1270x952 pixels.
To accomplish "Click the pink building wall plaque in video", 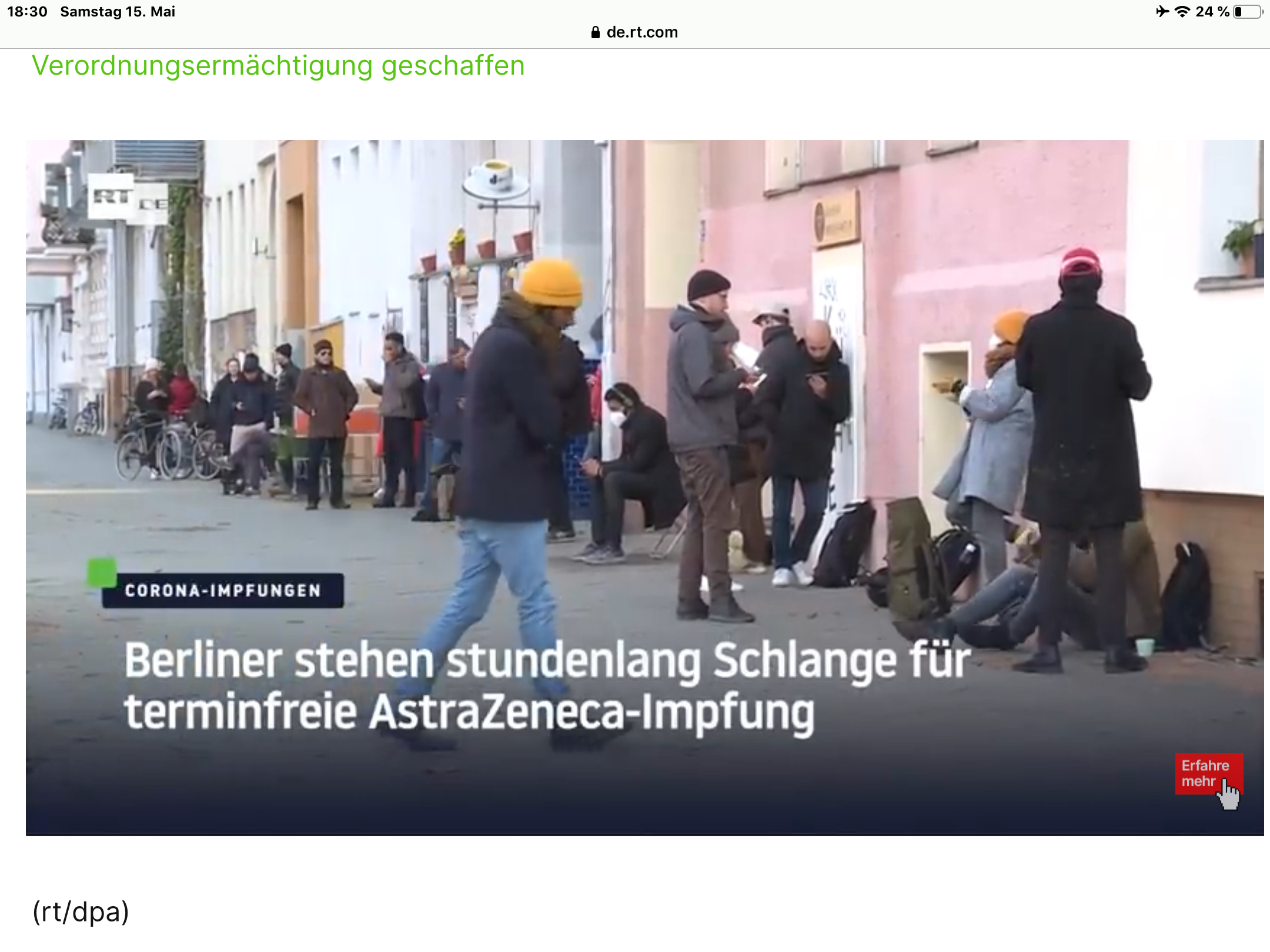I will (x=836, y=220).
